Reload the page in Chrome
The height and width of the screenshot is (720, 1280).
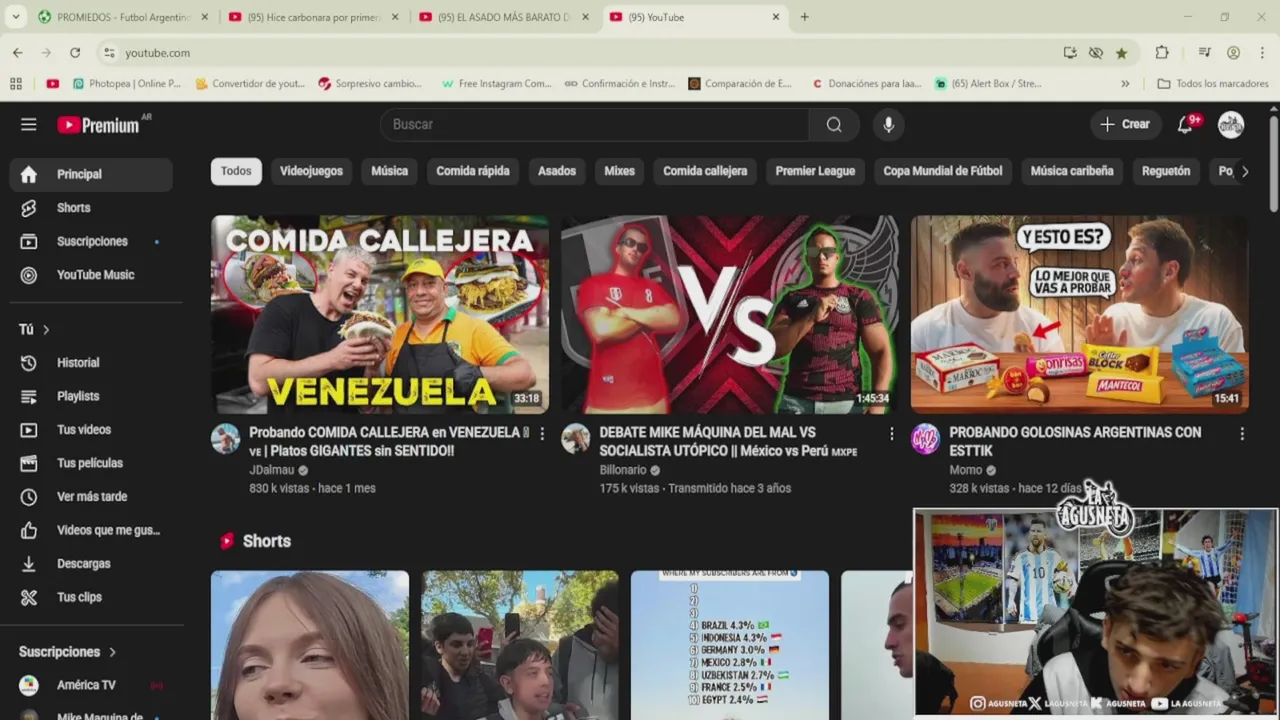pos(75,53)
